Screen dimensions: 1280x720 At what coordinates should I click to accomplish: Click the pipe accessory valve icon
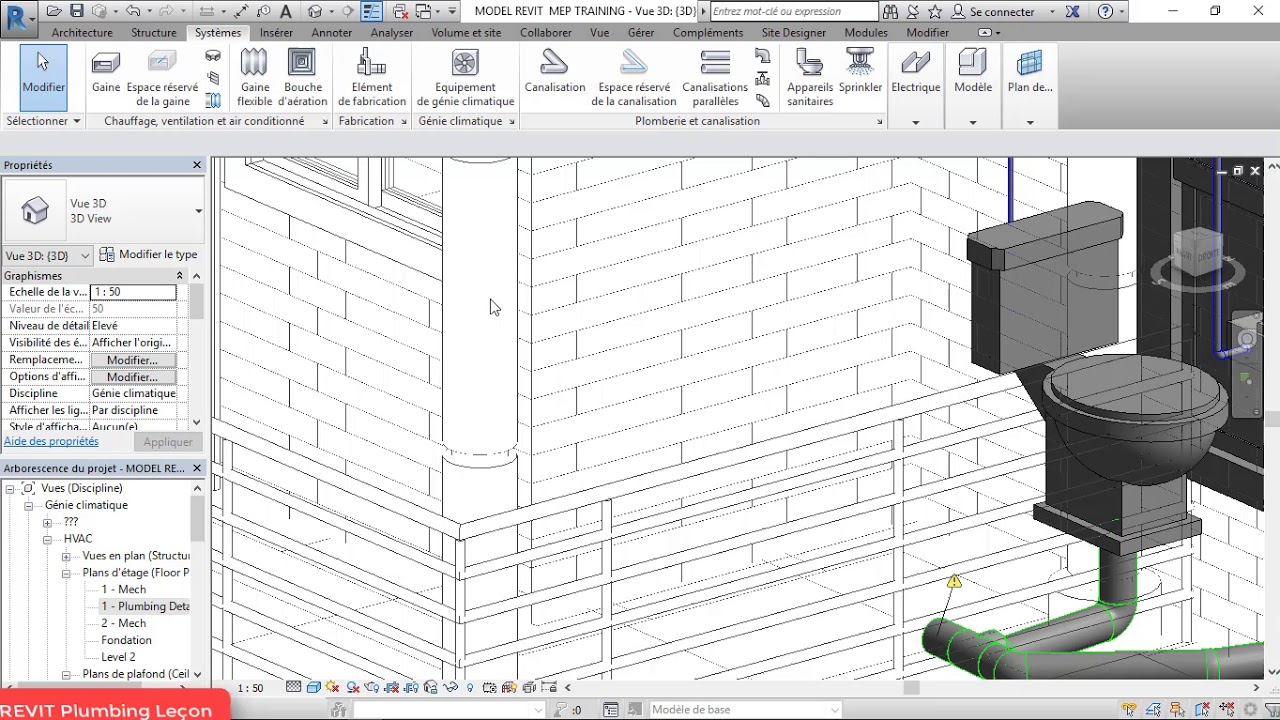point(763,79)
